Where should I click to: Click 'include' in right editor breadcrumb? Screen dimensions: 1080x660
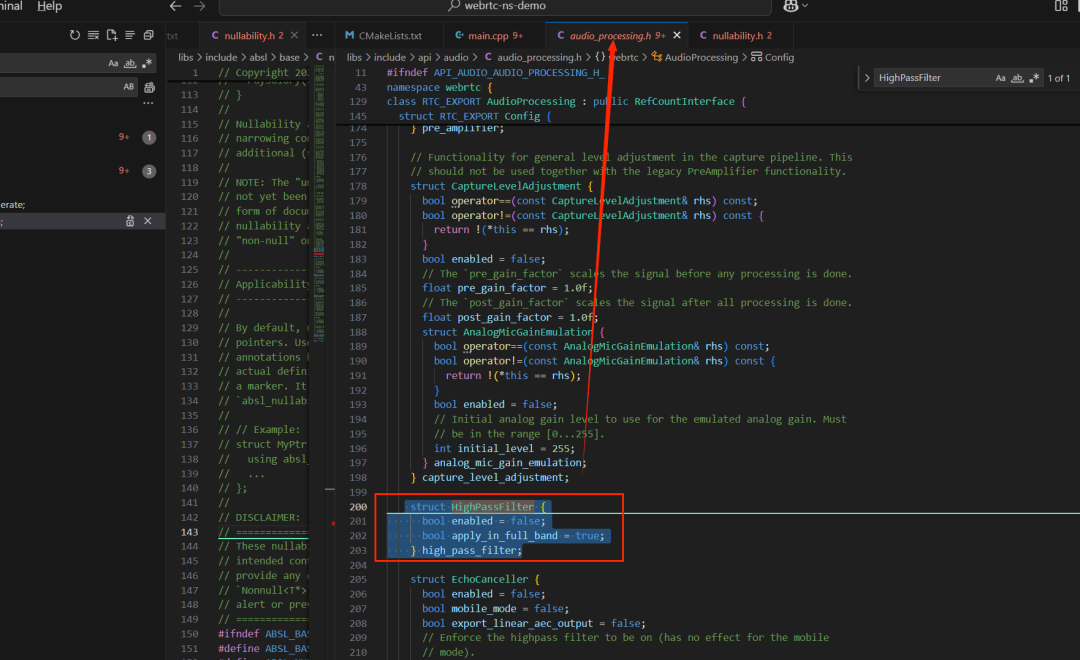(389, 57)
